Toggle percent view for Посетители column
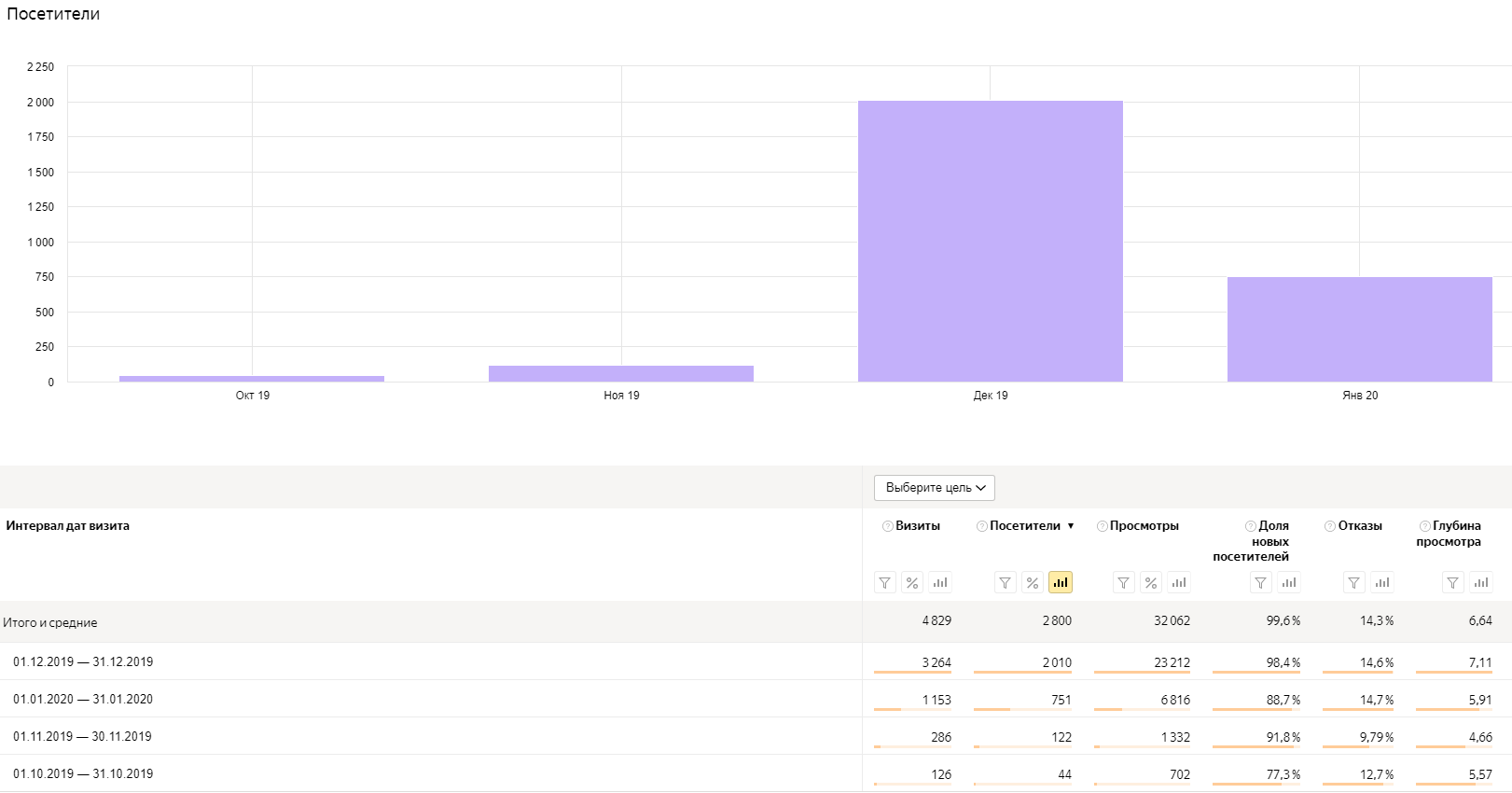 point(1032,583)
